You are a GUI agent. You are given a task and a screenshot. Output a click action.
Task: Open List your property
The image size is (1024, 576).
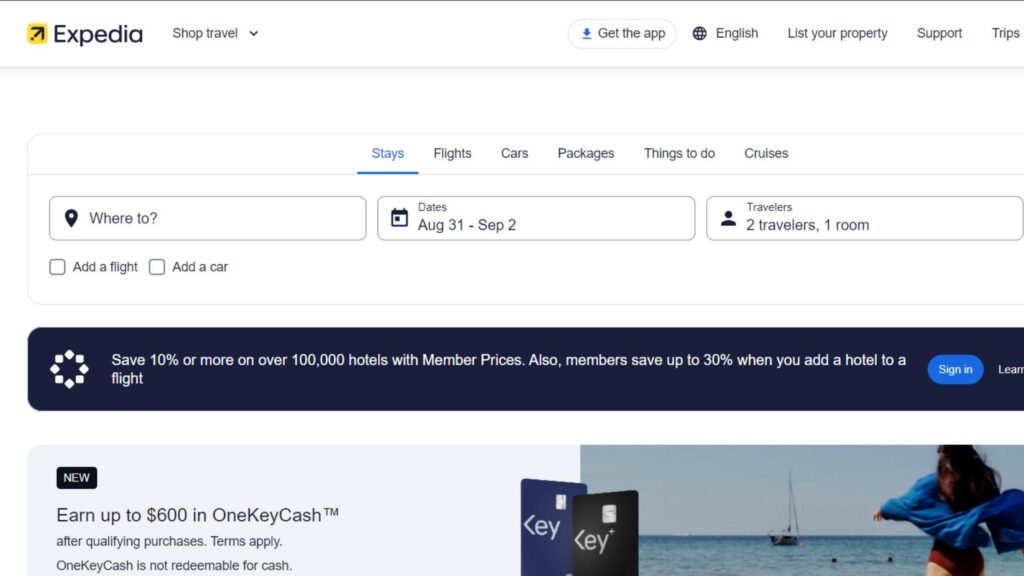point(837,32)
